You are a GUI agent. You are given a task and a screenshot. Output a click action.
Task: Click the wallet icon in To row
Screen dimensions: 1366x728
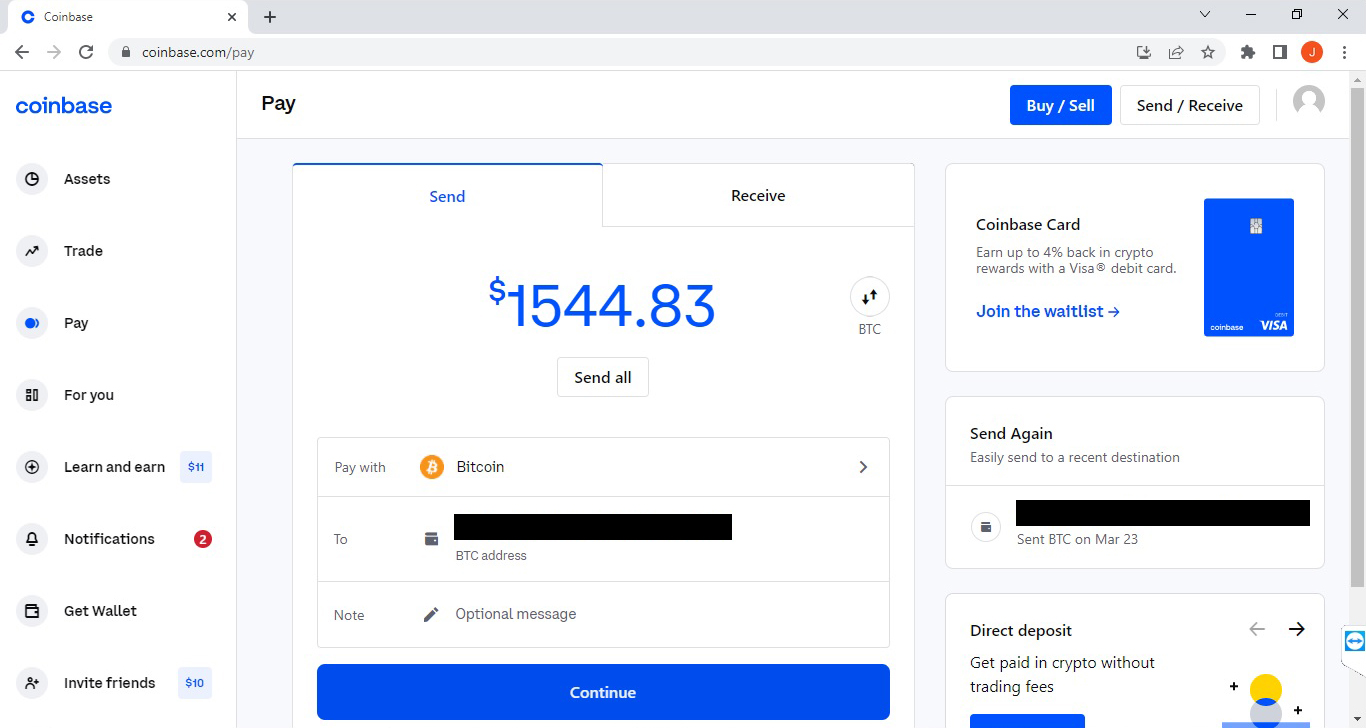(431, 539)
